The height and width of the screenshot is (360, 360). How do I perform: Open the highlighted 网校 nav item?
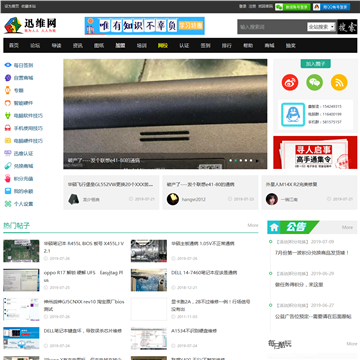163,46
